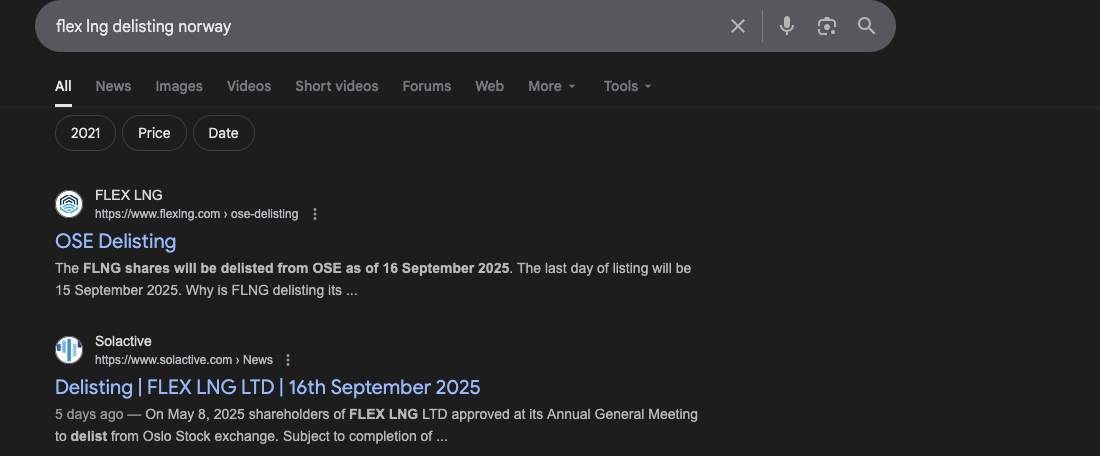Start voice search with microphone icon

(787, 26)
